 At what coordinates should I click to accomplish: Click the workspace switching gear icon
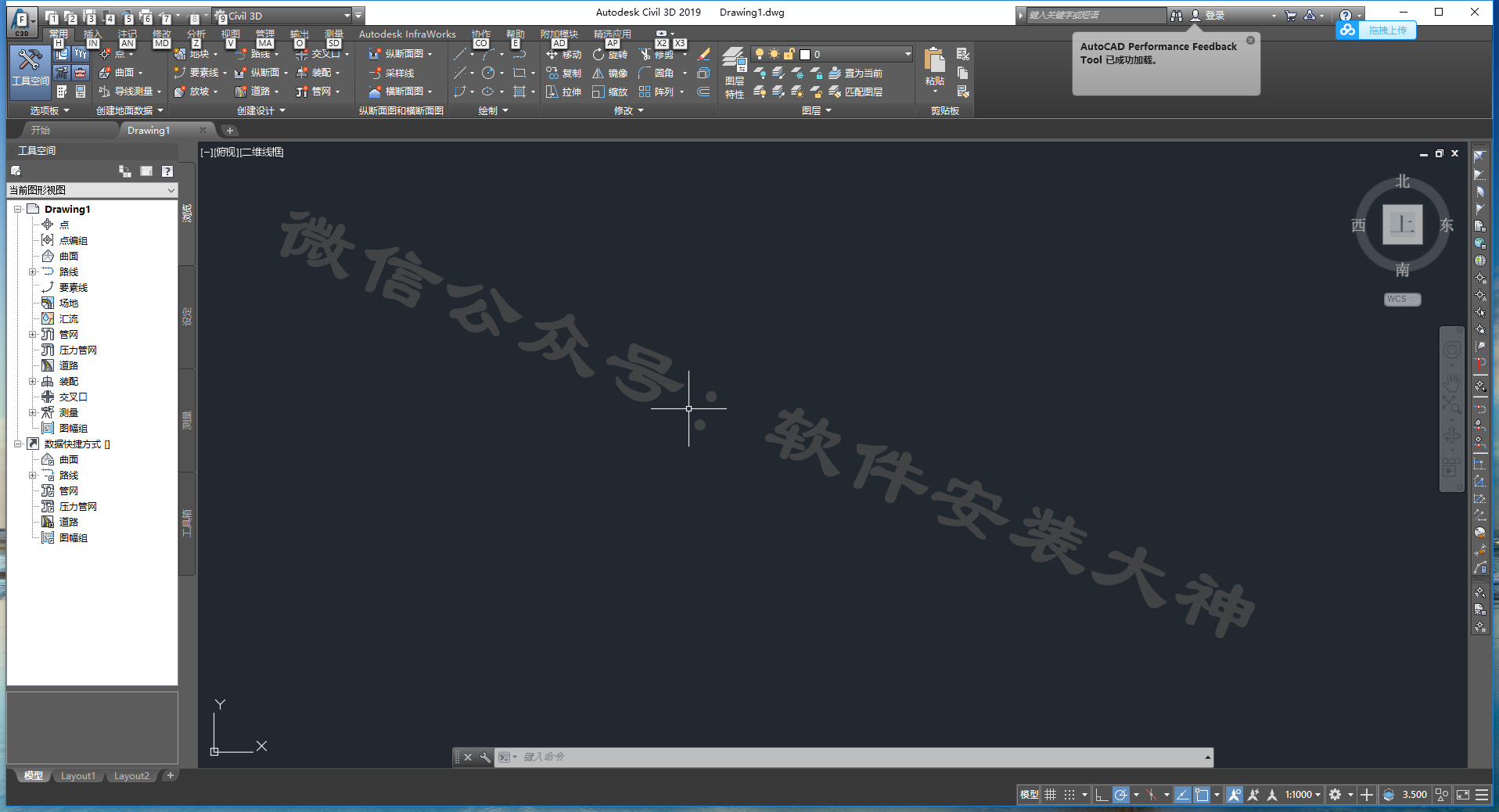[1335, 795]
